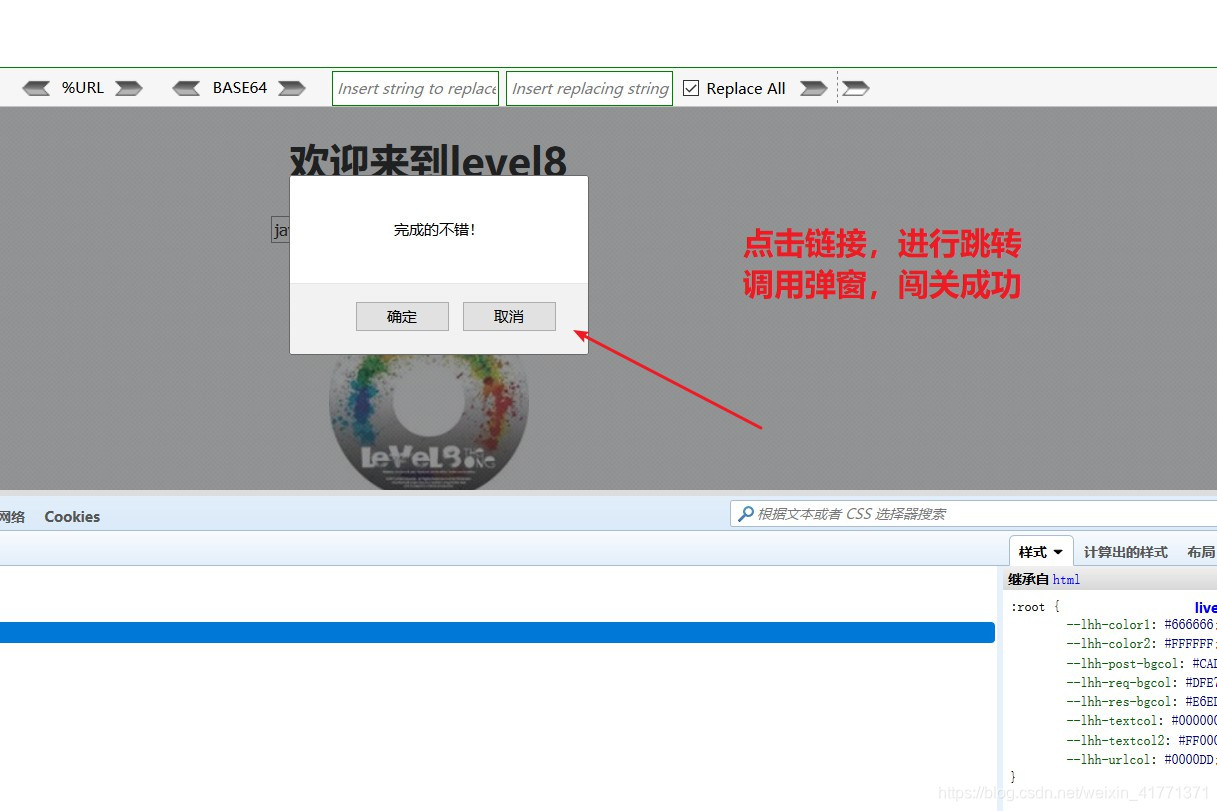
Task: Click the %URL label in toolbar
Action: pos(83,88)
